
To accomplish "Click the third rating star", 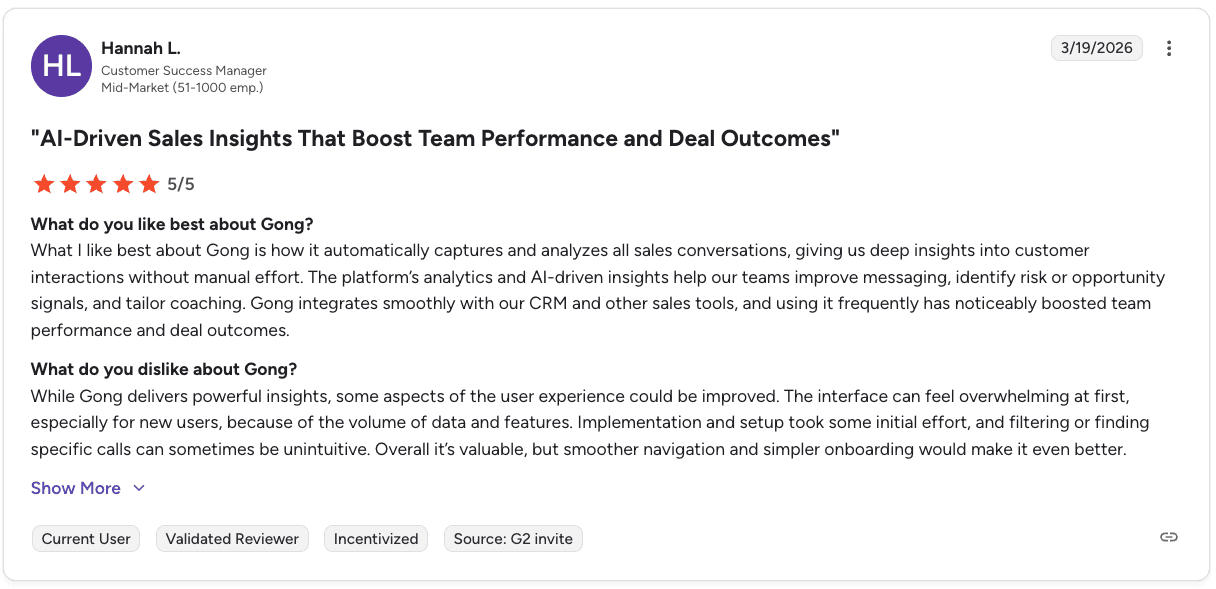I will [x=96, y=184].
